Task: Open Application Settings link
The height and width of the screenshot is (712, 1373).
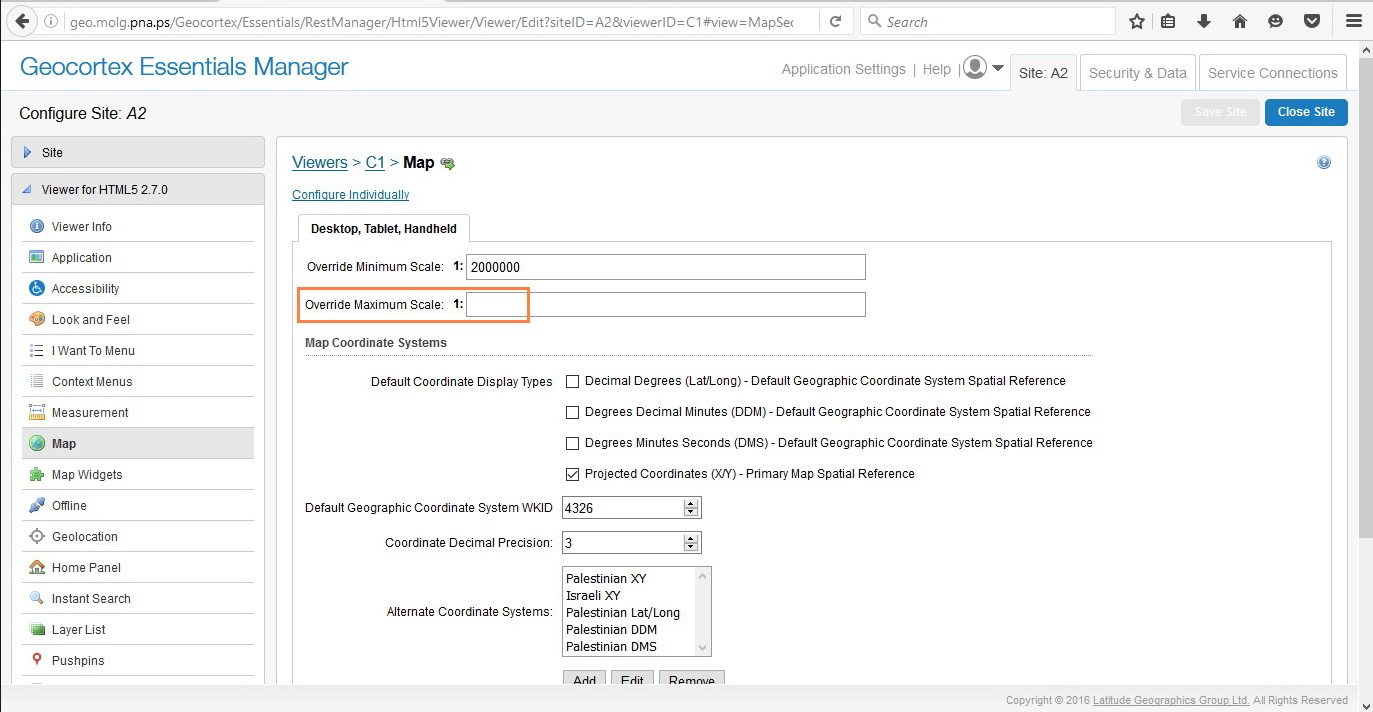Action: coord(843,69)
